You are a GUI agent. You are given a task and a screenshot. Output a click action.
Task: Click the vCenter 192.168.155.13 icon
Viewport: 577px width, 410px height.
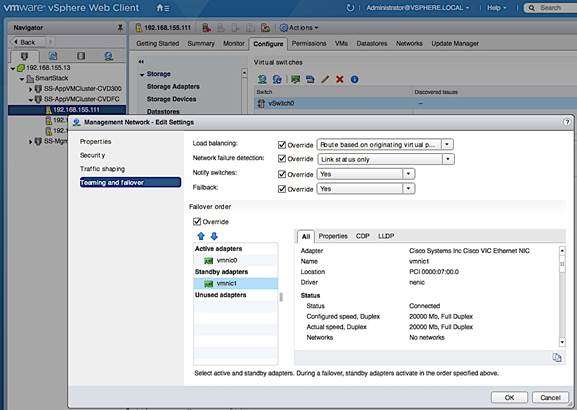pyautogui.click(x=21, y=68)
